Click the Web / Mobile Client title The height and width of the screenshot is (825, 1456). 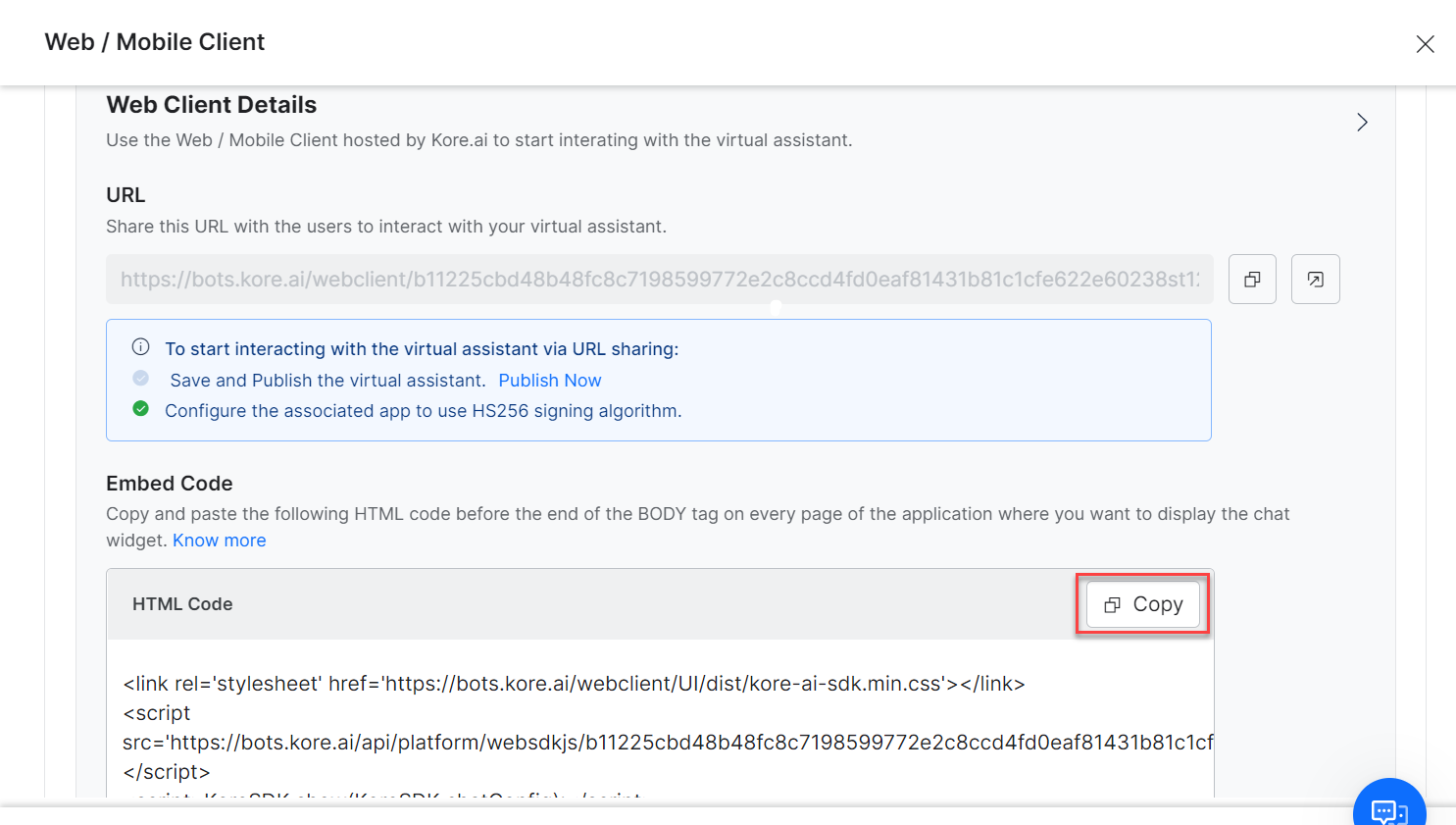click(155, 42)
